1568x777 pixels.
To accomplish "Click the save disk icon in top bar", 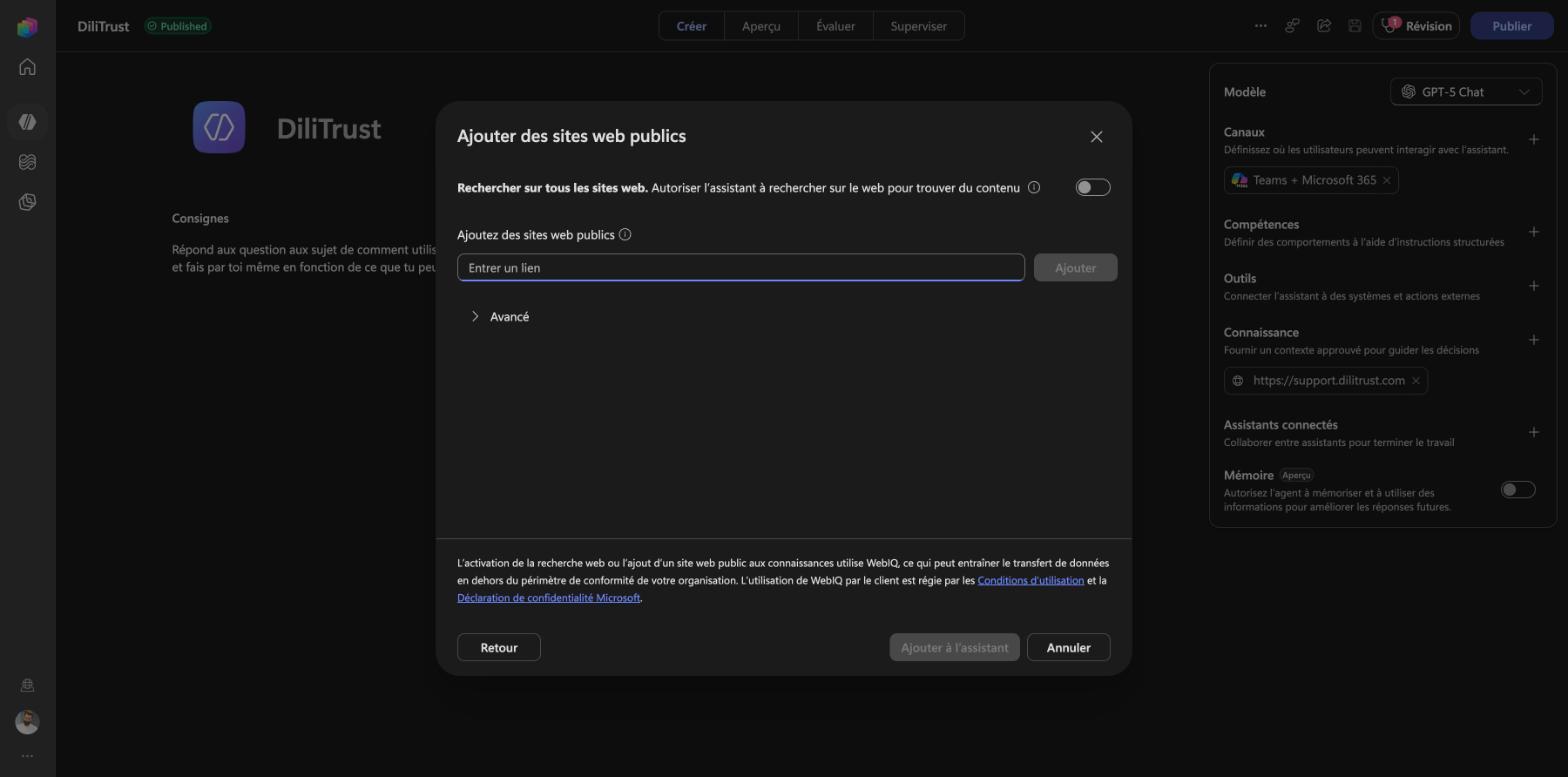I will click(1355, 26).
